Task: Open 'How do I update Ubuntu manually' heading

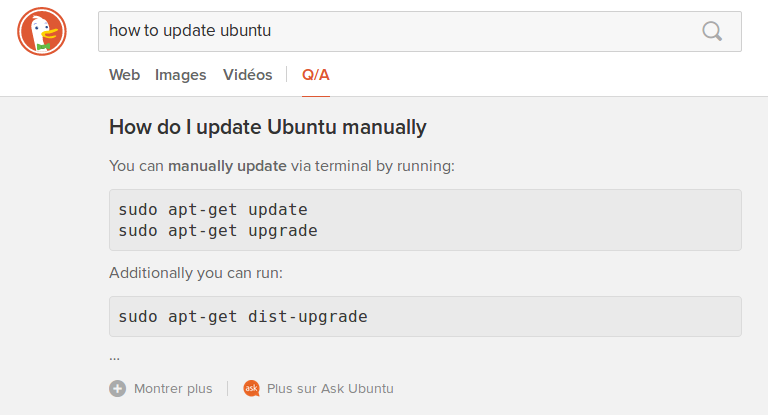Action: (267, 127)
